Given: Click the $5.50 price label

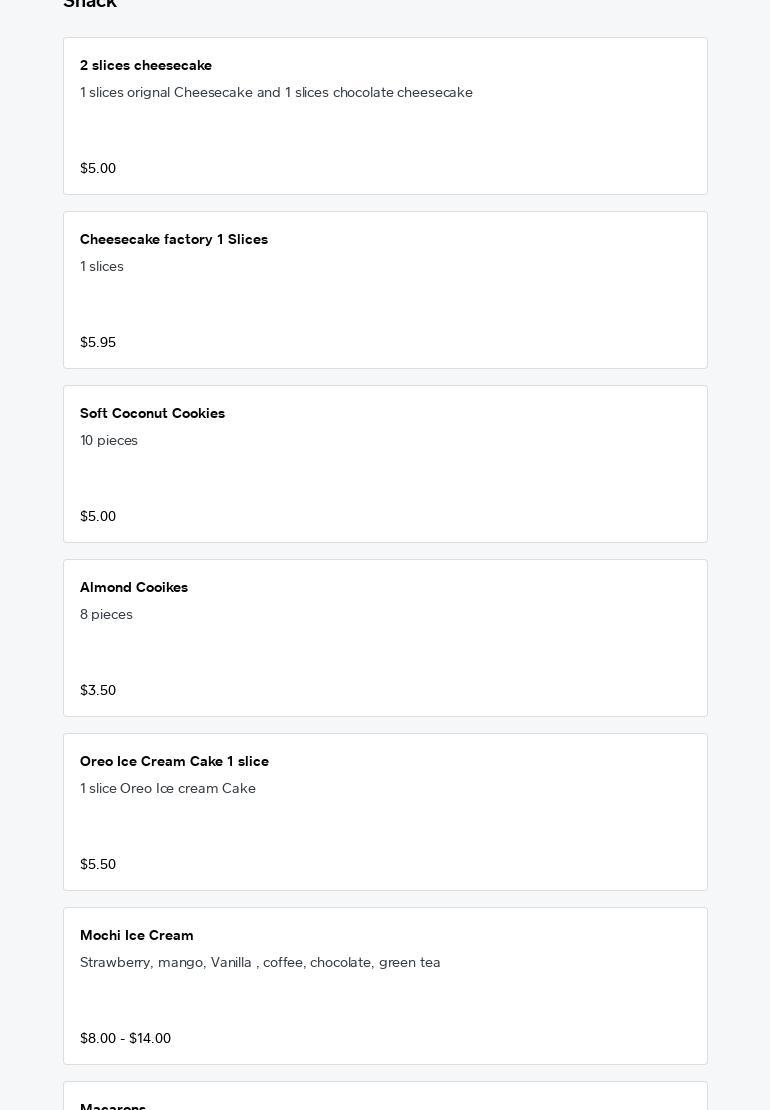Looking at the screenshot, I should (x=98, y=865).
